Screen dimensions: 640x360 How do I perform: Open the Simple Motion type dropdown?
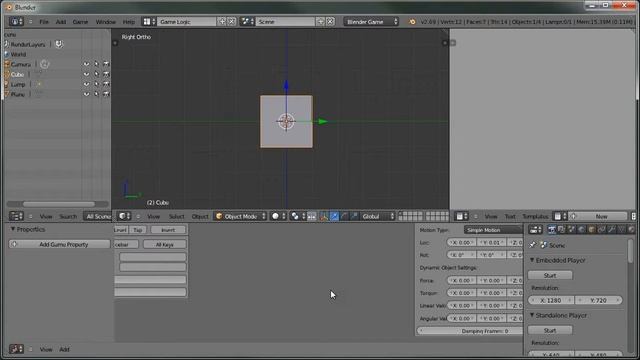[493, 230]
